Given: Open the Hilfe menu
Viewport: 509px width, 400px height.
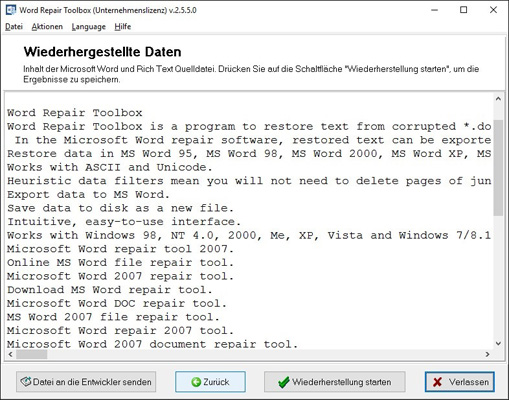Looking at the screenshot, I should point(122,27).
